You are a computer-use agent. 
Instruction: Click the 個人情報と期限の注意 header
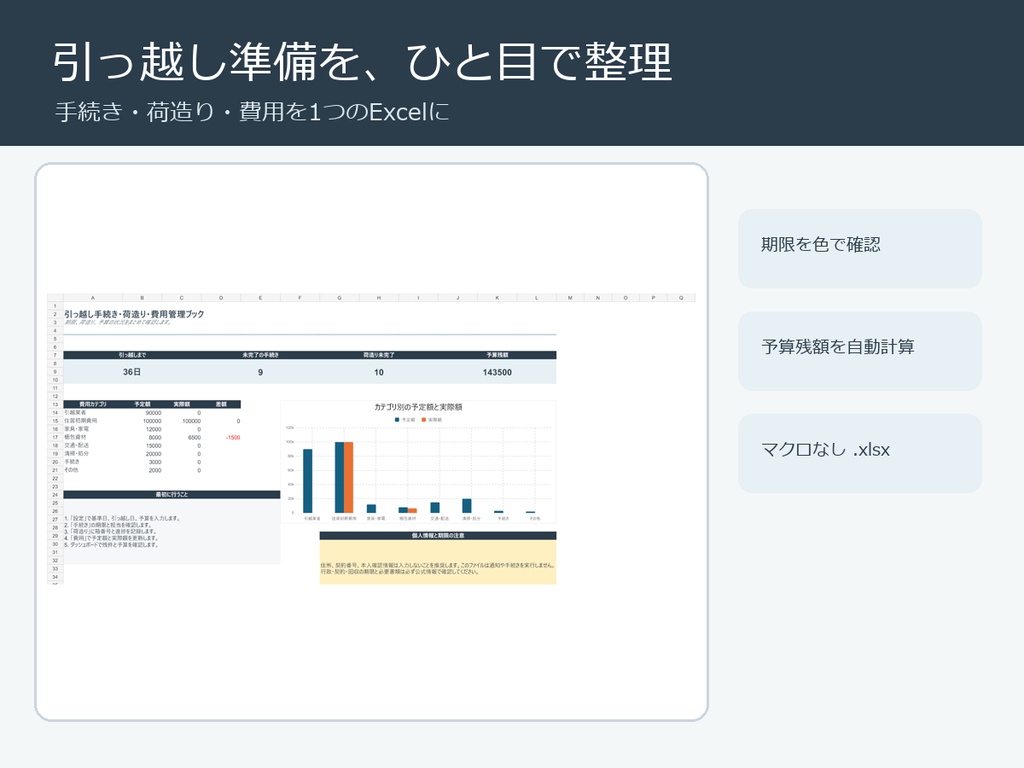[438, 536]
